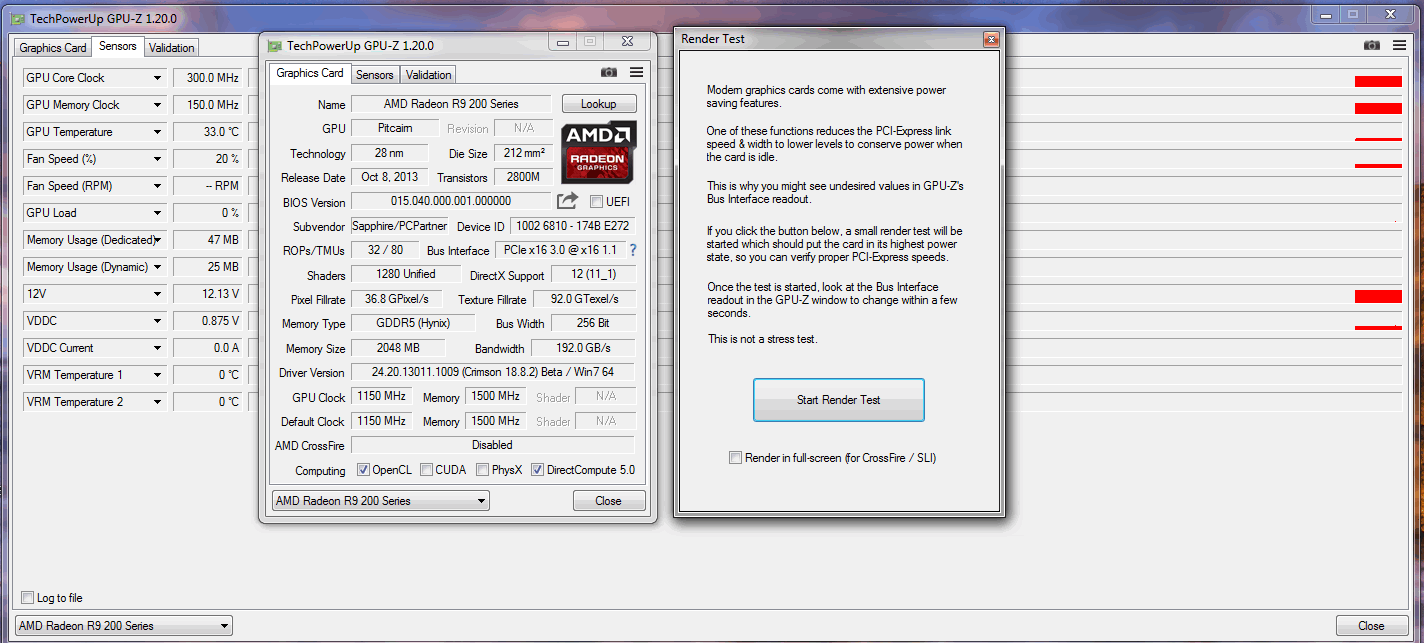Click the Bus Interface question mark icon
Viewport: 1424px width, 643px height.
632,250
